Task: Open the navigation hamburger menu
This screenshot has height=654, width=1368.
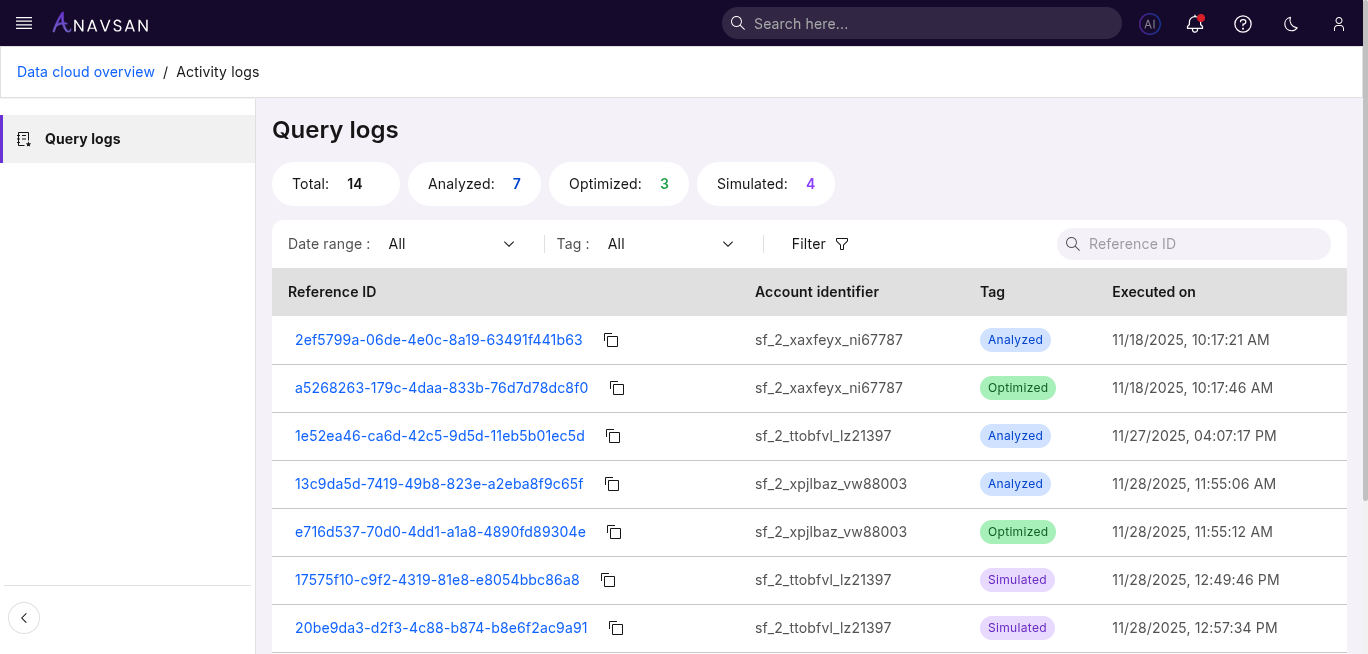Action: 24,24
